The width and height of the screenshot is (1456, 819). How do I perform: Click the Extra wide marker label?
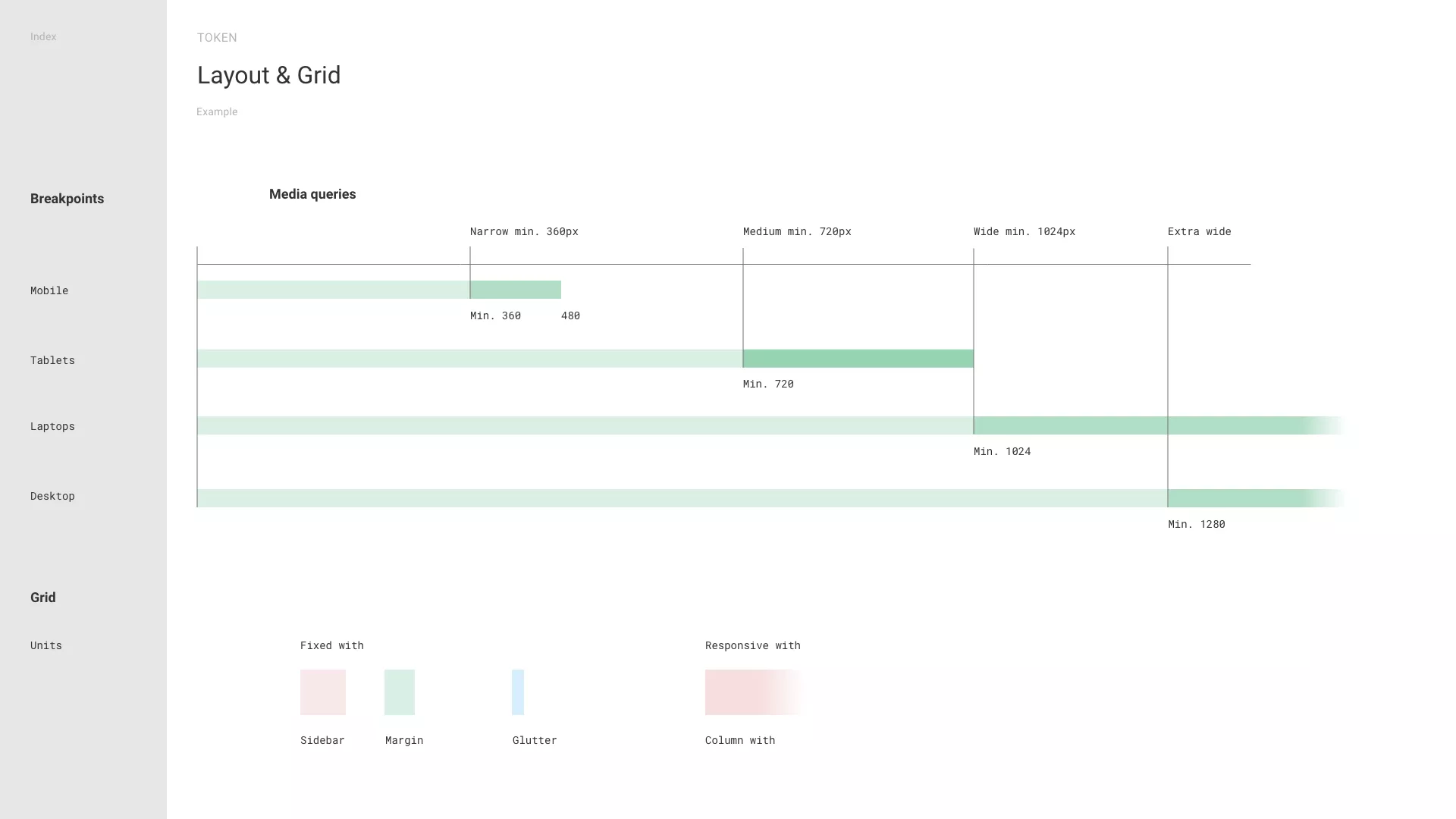point(1199,231)
